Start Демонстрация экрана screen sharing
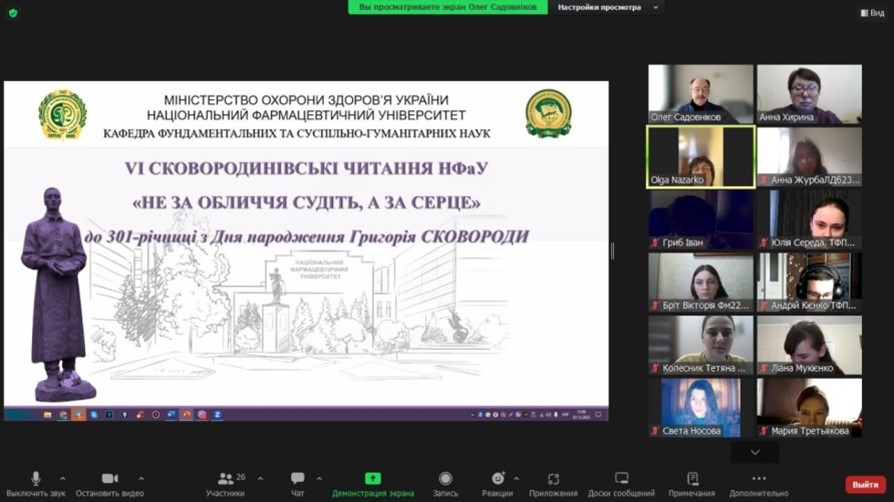894x502 pixels. 373,484
